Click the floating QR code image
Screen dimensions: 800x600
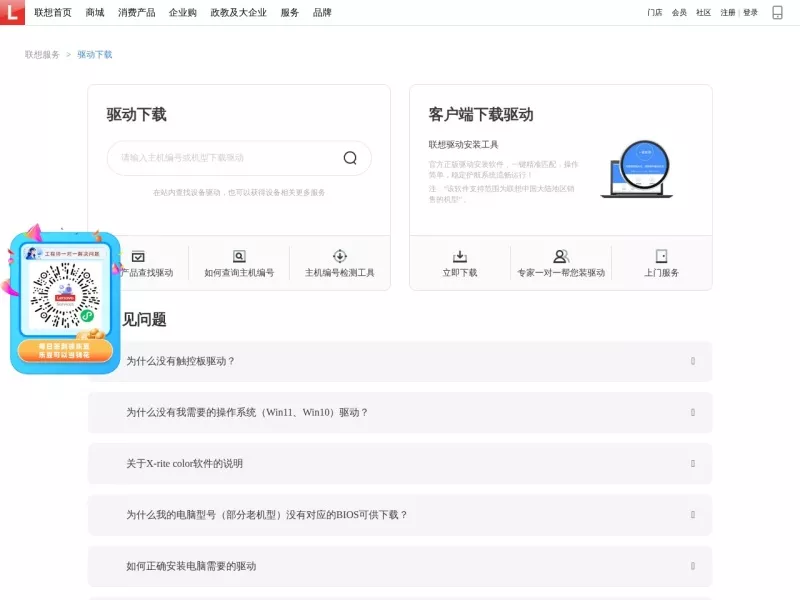[x=65, y=295]
